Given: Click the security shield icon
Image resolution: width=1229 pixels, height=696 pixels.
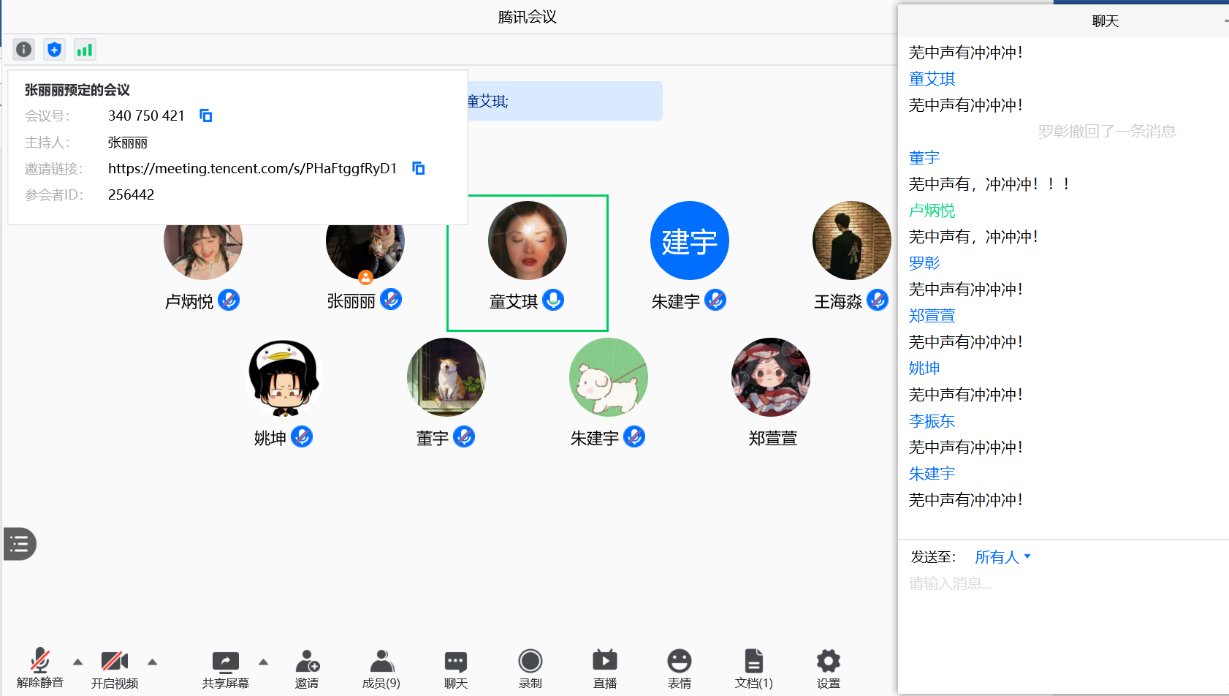Looking at the screenshot, I should click(54, 49).
